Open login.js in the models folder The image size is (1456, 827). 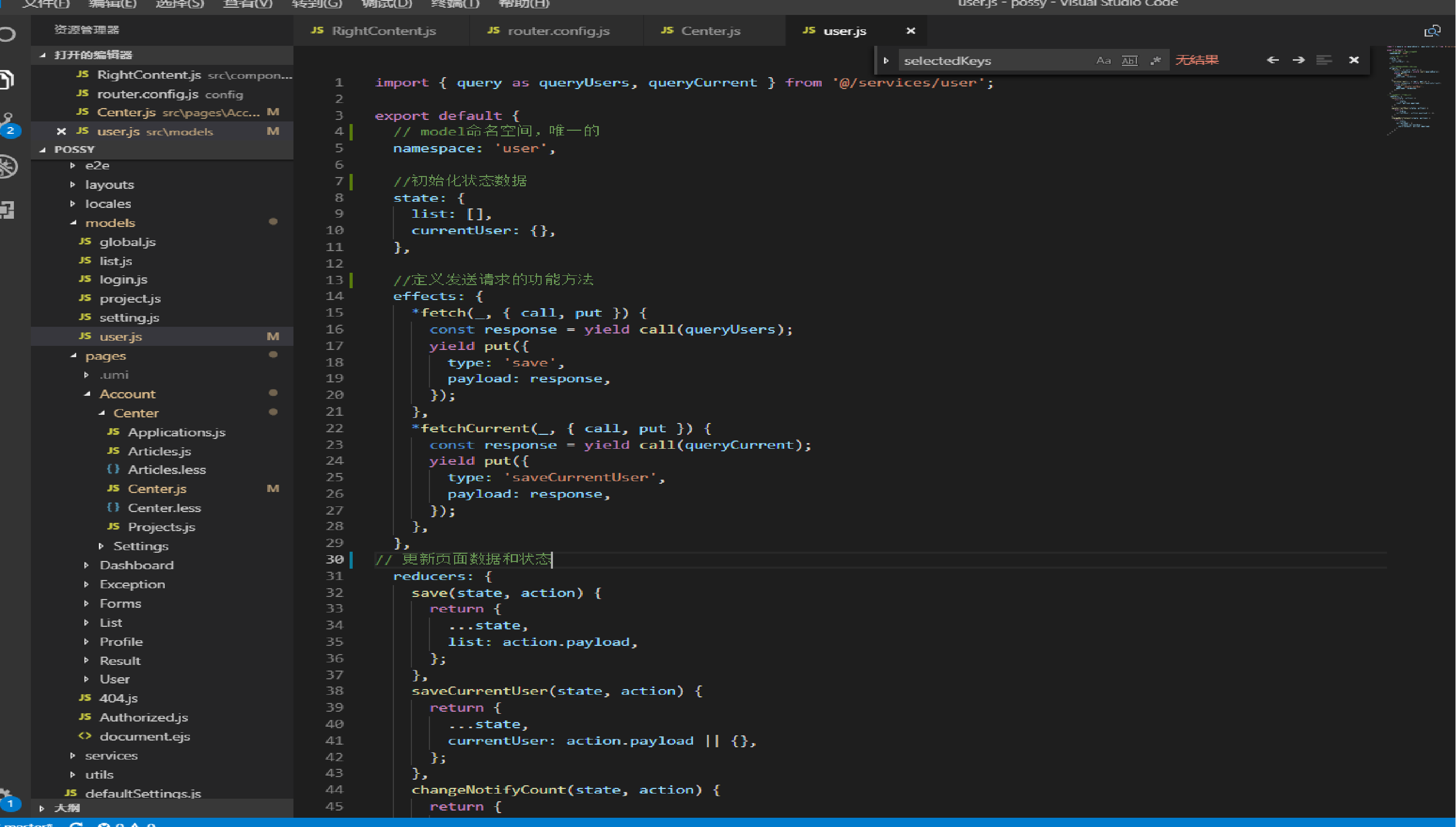[123, 279]
